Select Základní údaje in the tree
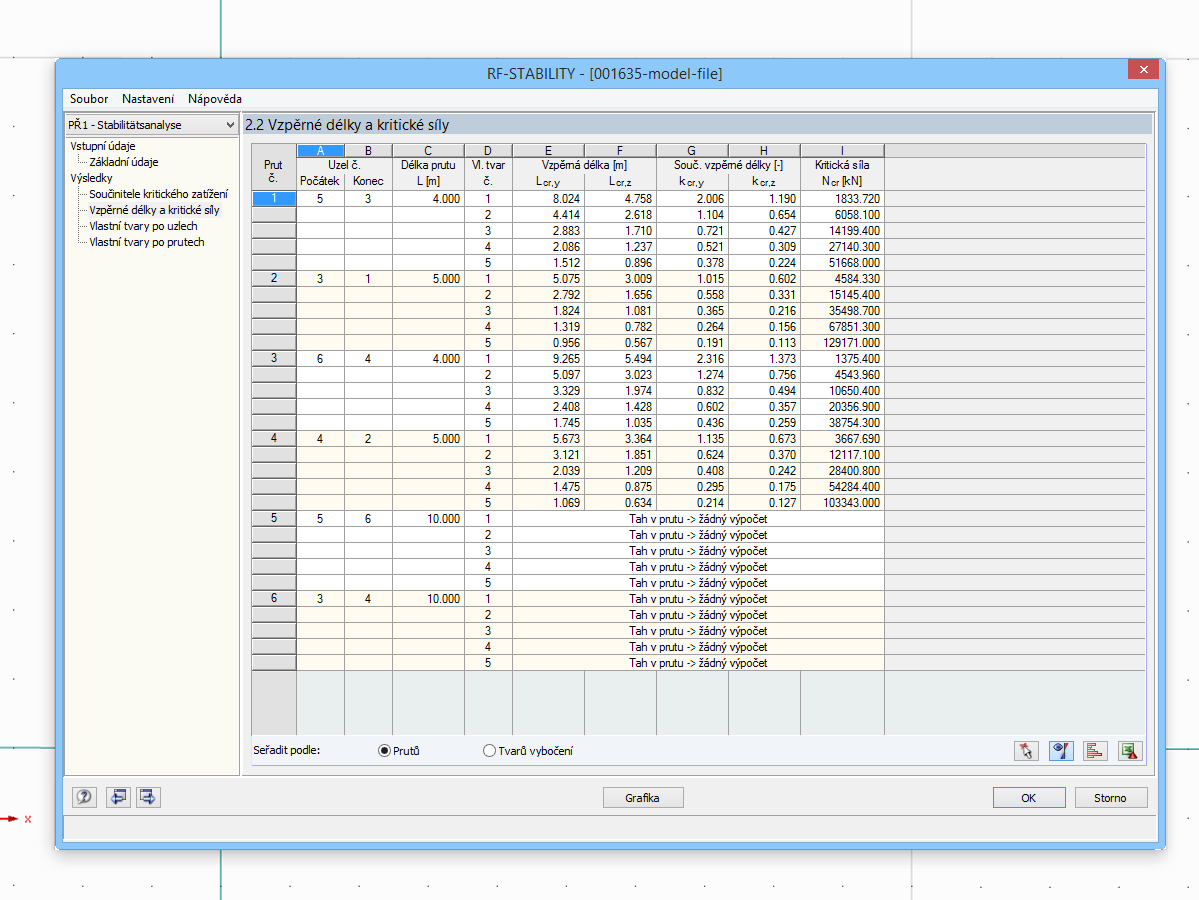 pyautogui.click(x=124, y=162)
